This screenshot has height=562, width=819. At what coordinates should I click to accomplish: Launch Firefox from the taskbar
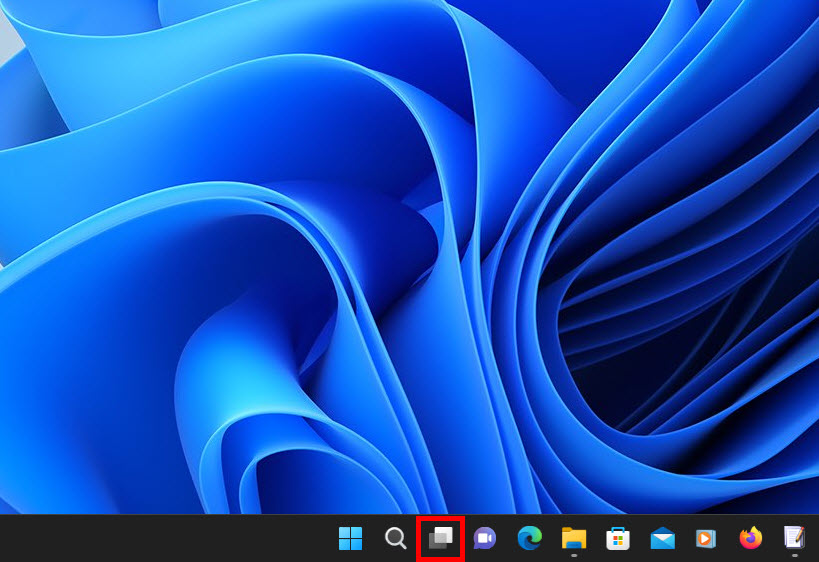tap(750, 538)
